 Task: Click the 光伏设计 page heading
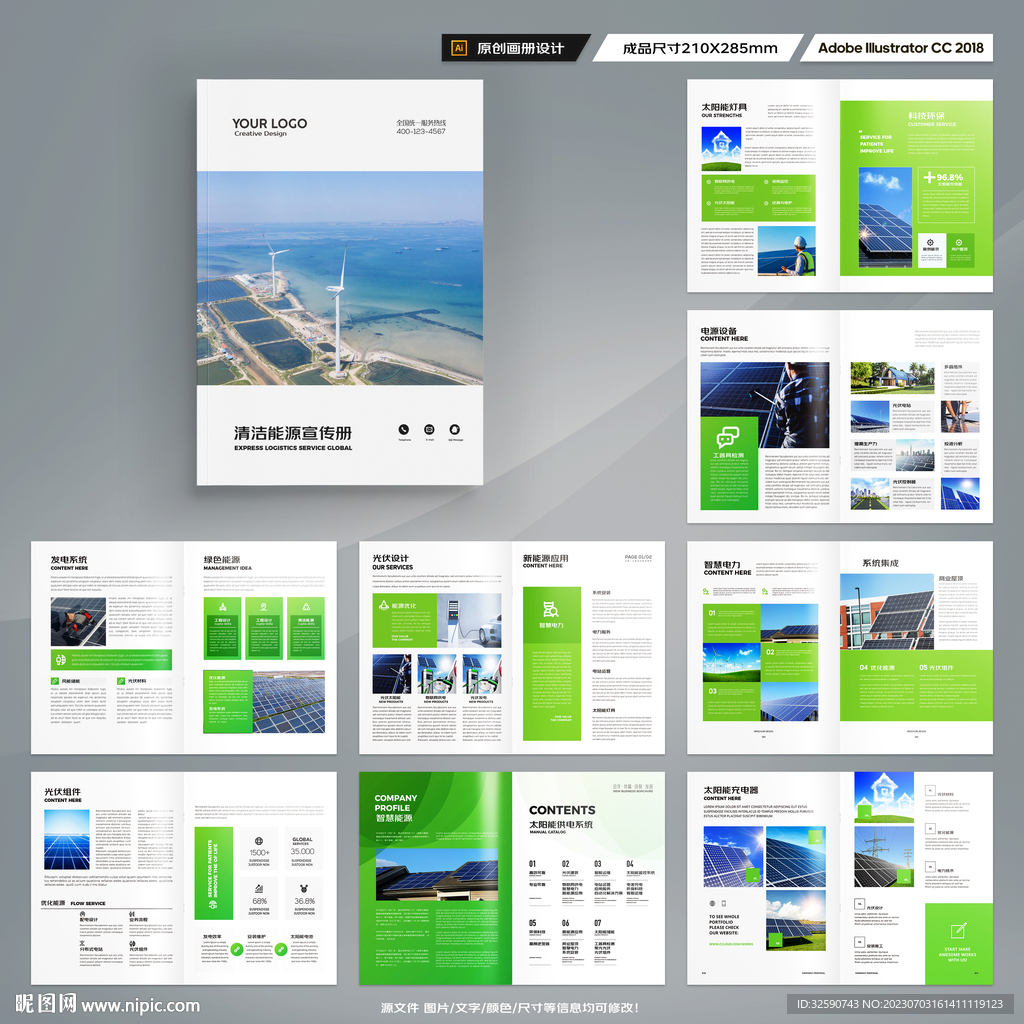390,558
